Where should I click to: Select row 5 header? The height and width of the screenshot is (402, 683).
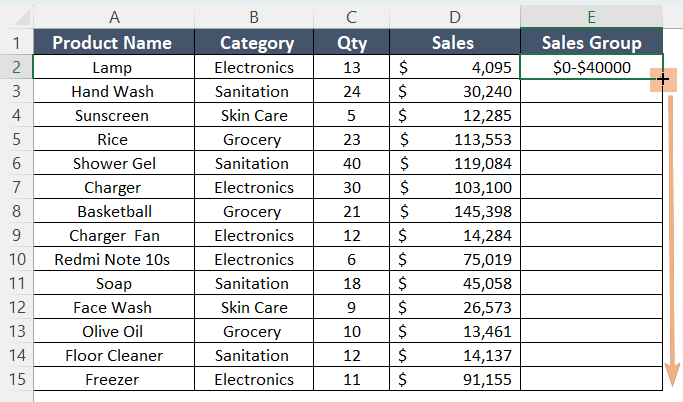(16, 140)
